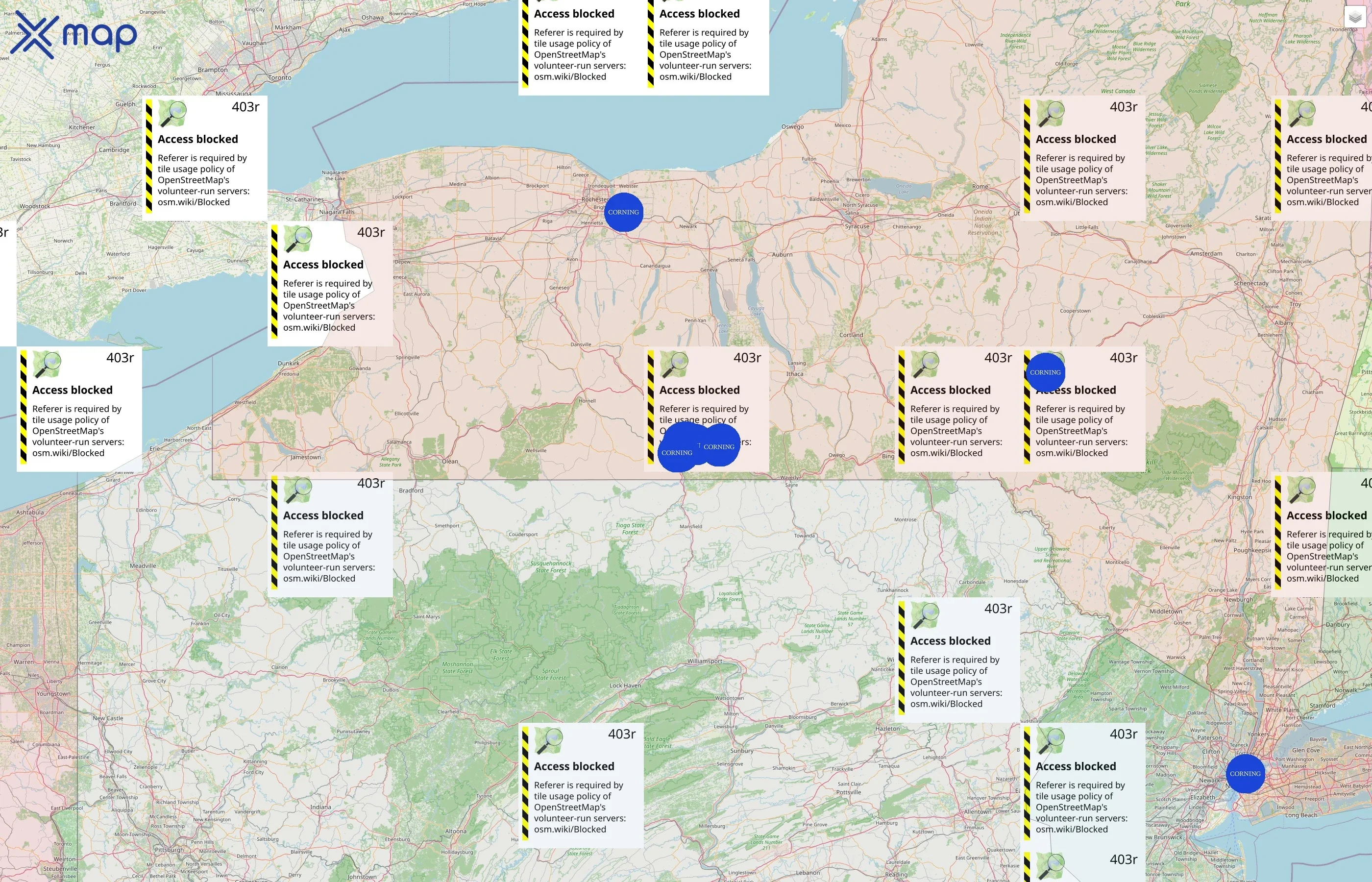Click the 'Ticonderoga' map label

pos(1343,29)
